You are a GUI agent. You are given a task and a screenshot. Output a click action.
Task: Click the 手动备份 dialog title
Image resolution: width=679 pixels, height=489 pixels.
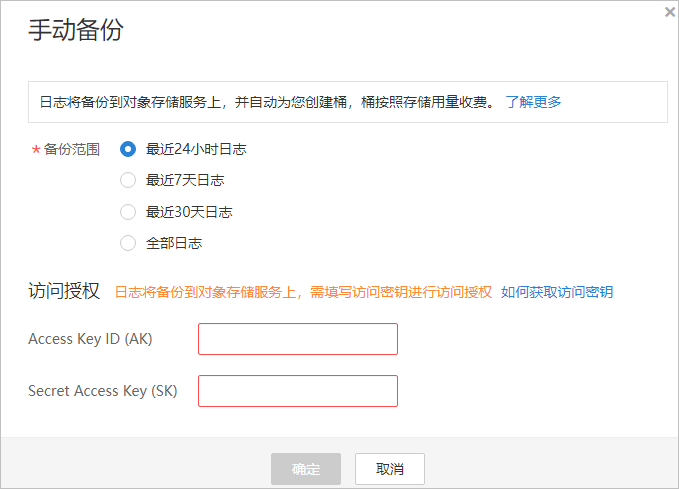pyautogui.click(x=75, y=30)
